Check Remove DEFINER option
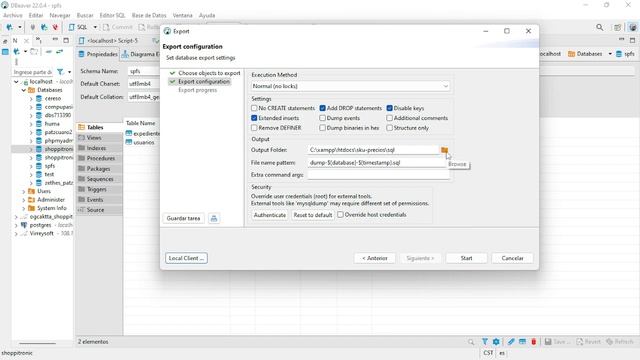This screenshot has height=360, width=640. 254,128
